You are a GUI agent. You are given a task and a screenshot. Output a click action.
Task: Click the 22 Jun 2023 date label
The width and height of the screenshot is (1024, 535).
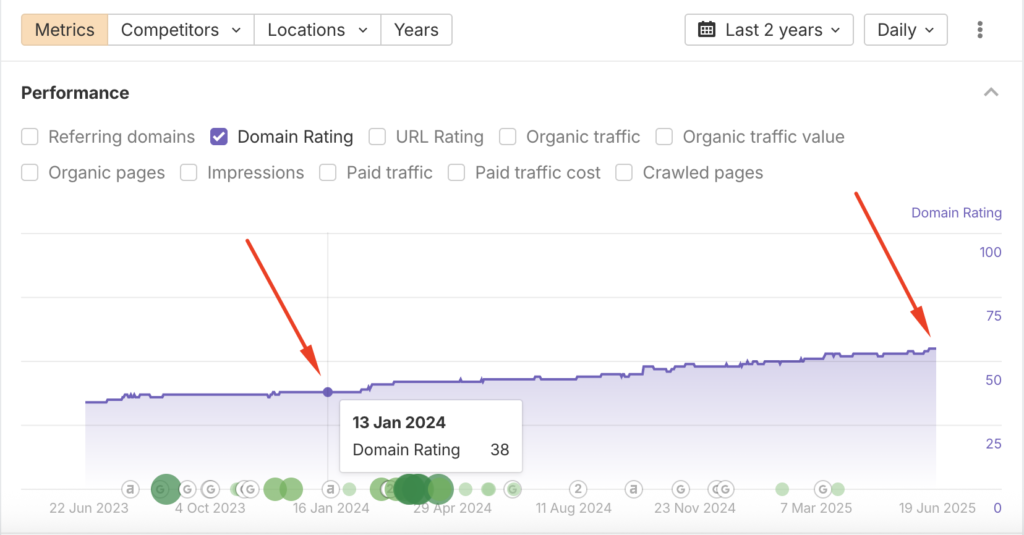(89, 508)
